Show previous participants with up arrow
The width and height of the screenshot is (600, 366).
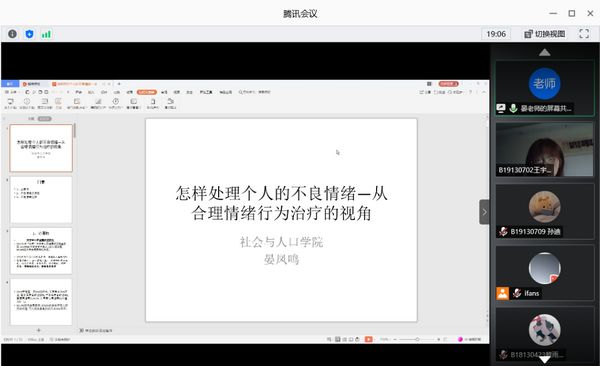[545, 52]
